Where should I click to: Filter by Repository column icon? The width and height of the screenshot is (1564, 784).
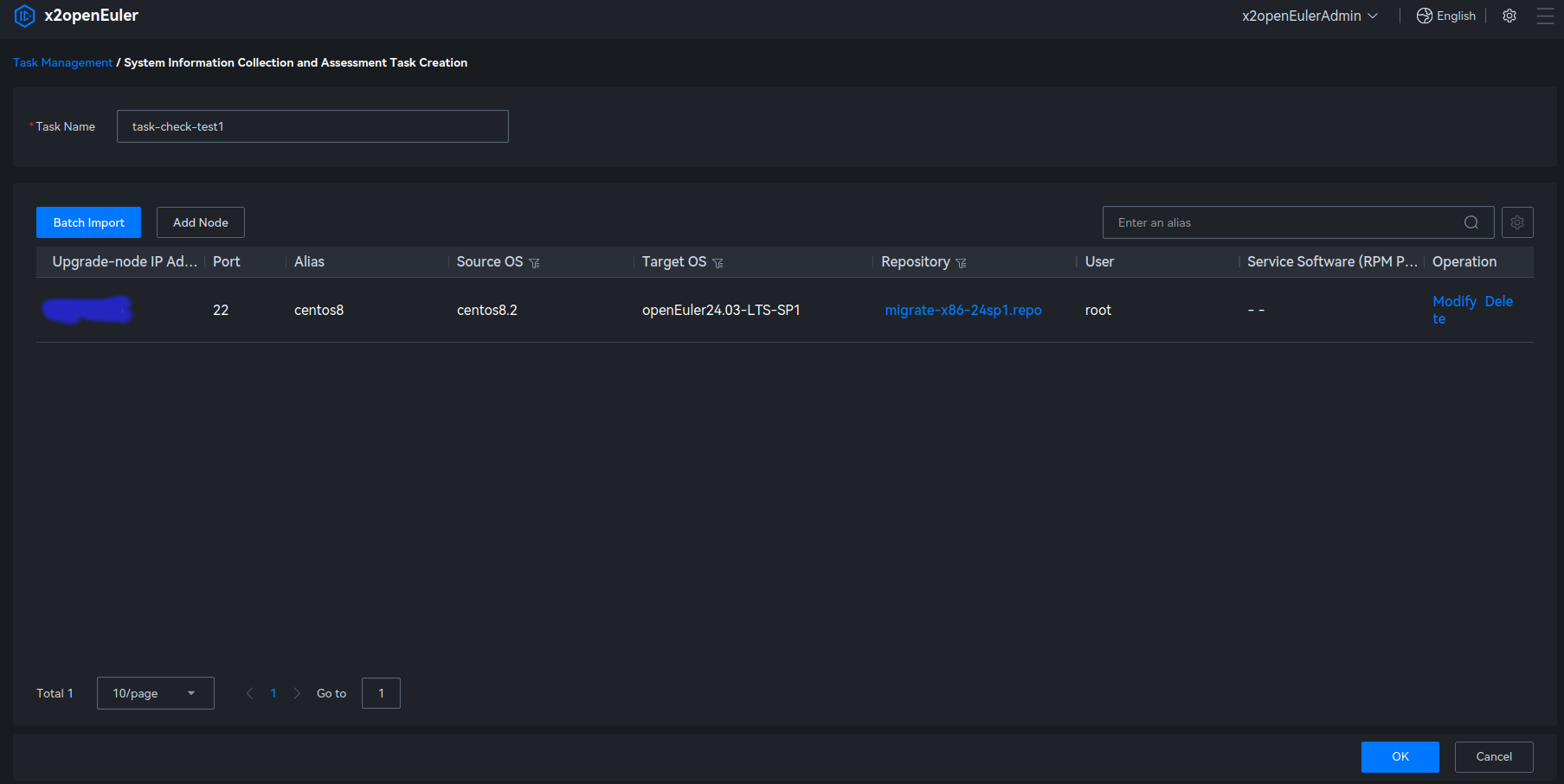(961, 263)
